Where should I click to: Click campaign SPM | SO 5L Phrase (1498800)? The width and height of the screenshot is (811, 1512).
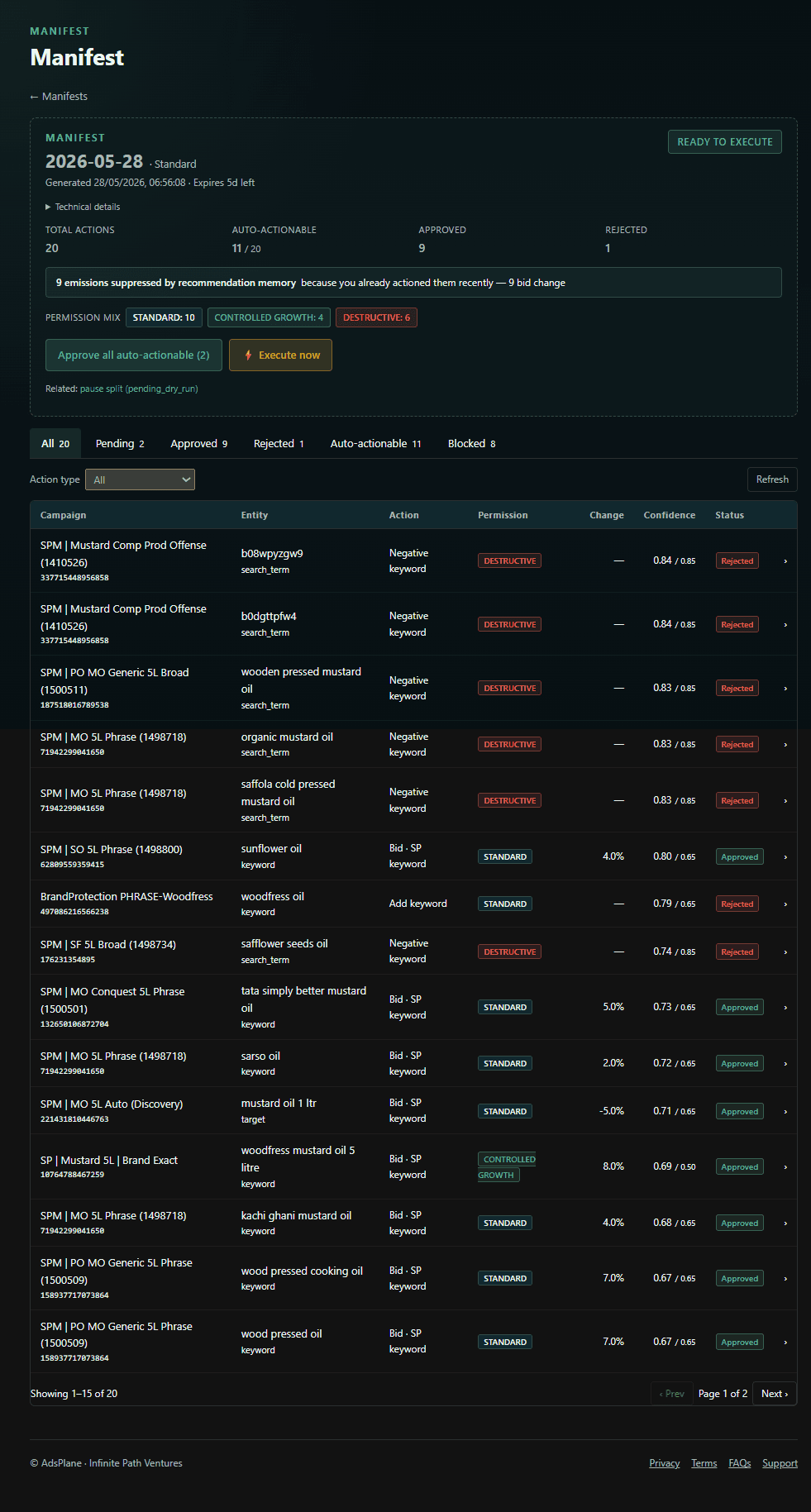click(x=112, y=850)
